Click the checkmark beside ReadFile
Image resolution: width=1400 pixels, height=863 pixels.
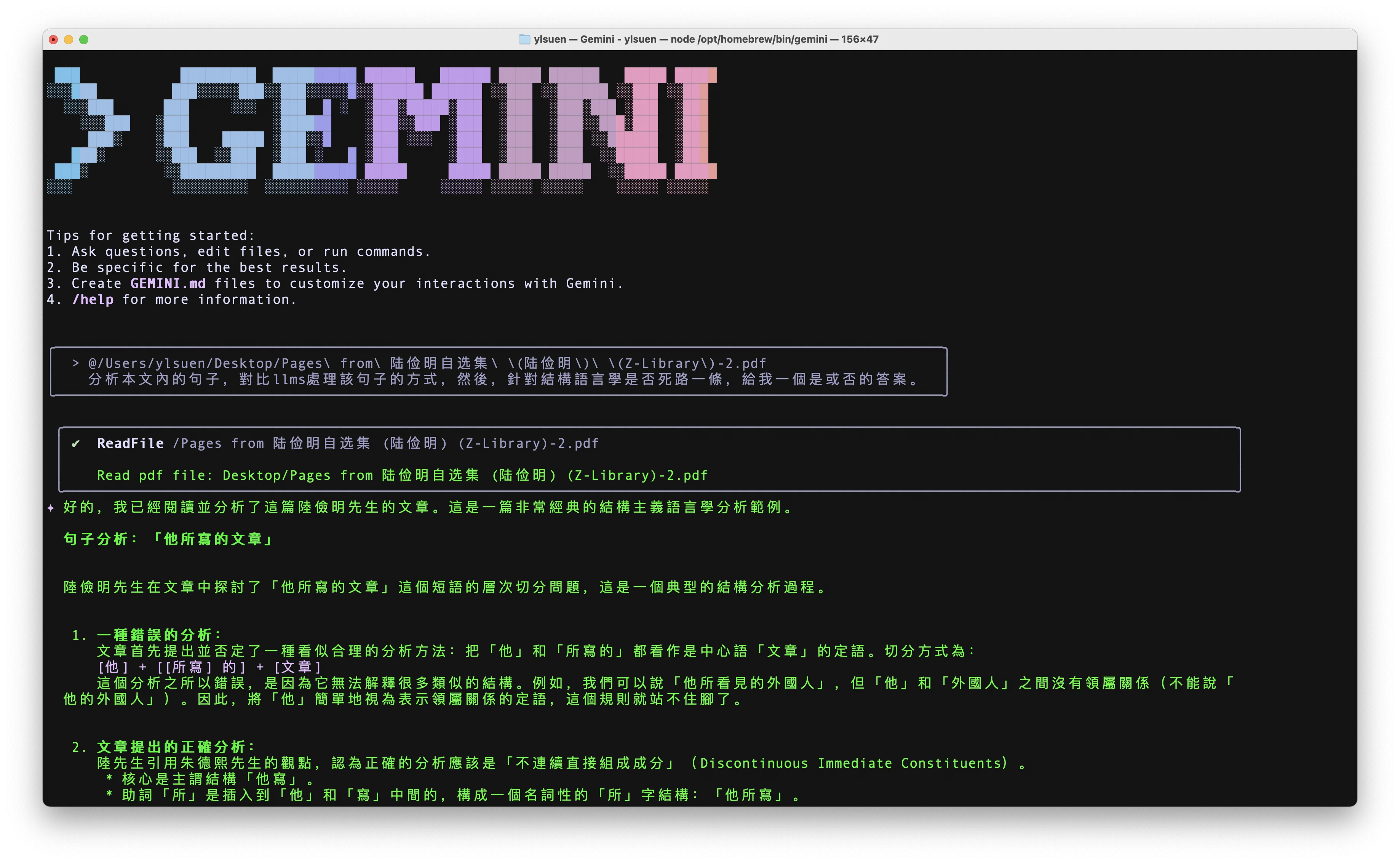[x=76, y=443]
